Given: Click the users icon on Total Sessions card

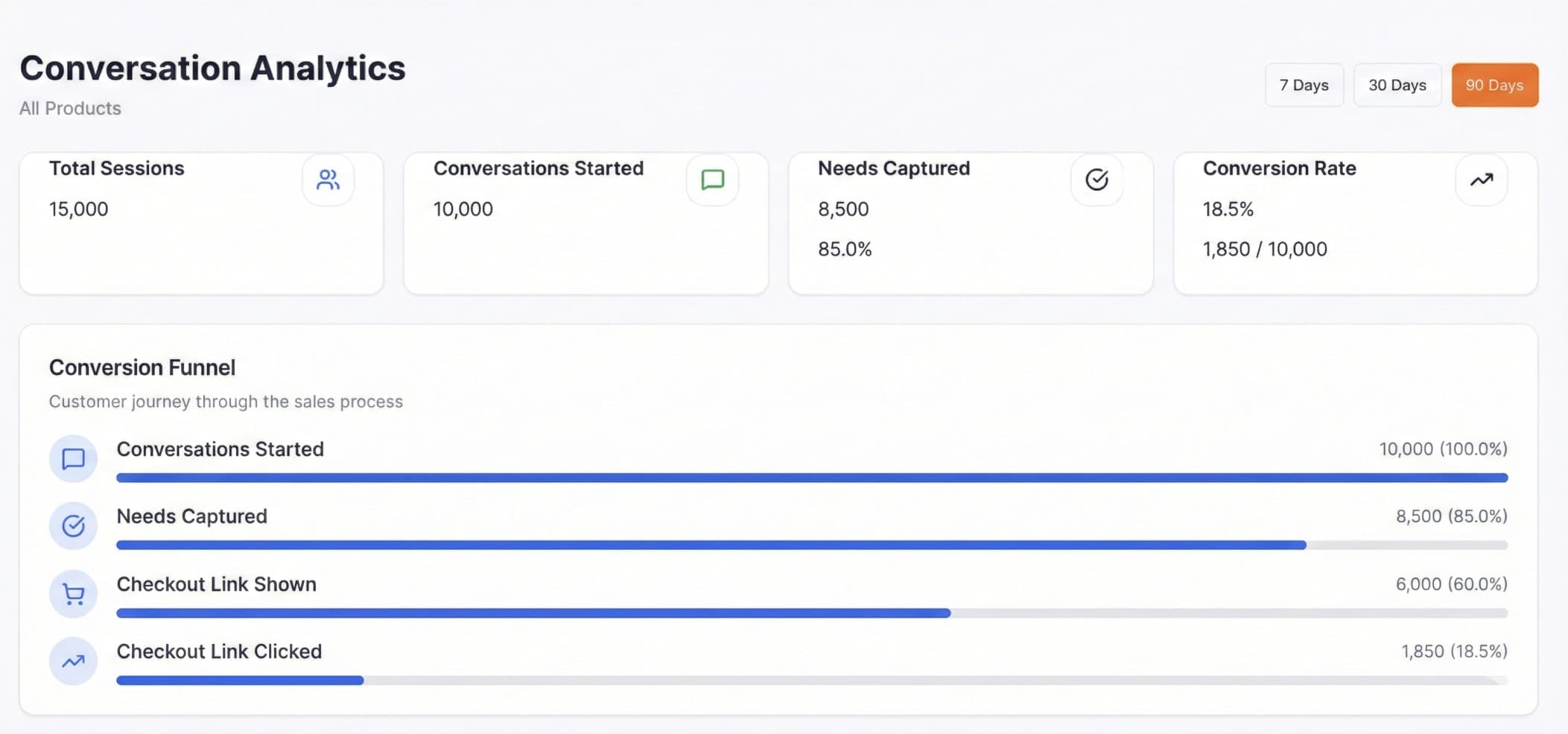Looking at the screenshot, I should click(328, 180).
